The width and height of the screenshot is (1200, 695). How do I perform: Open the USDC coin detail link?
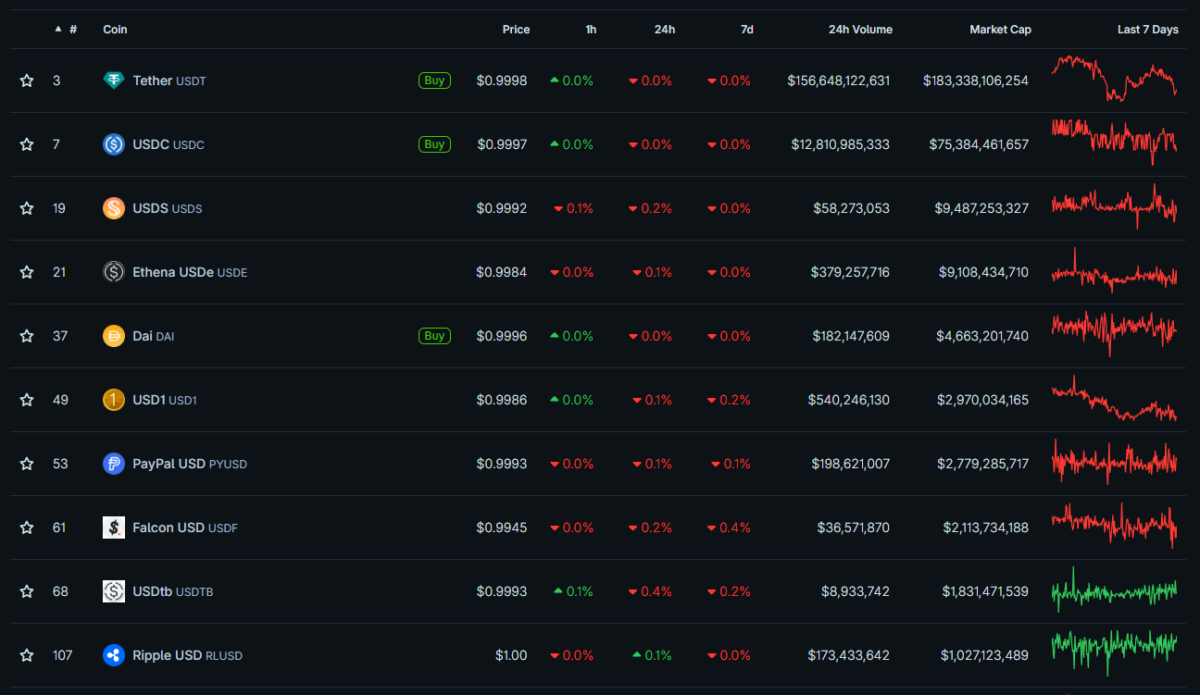tap(153, 144)
